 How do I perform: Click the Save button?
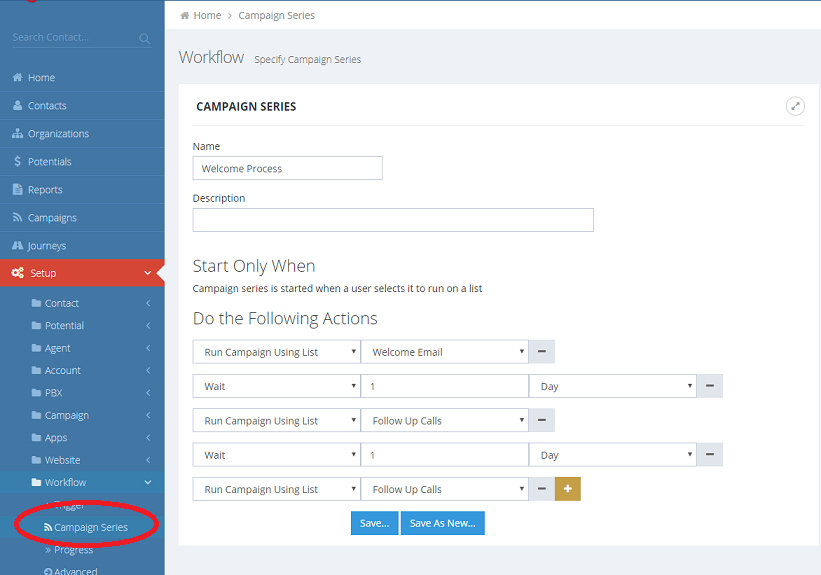pyautogui.click(x=374, y=523)
